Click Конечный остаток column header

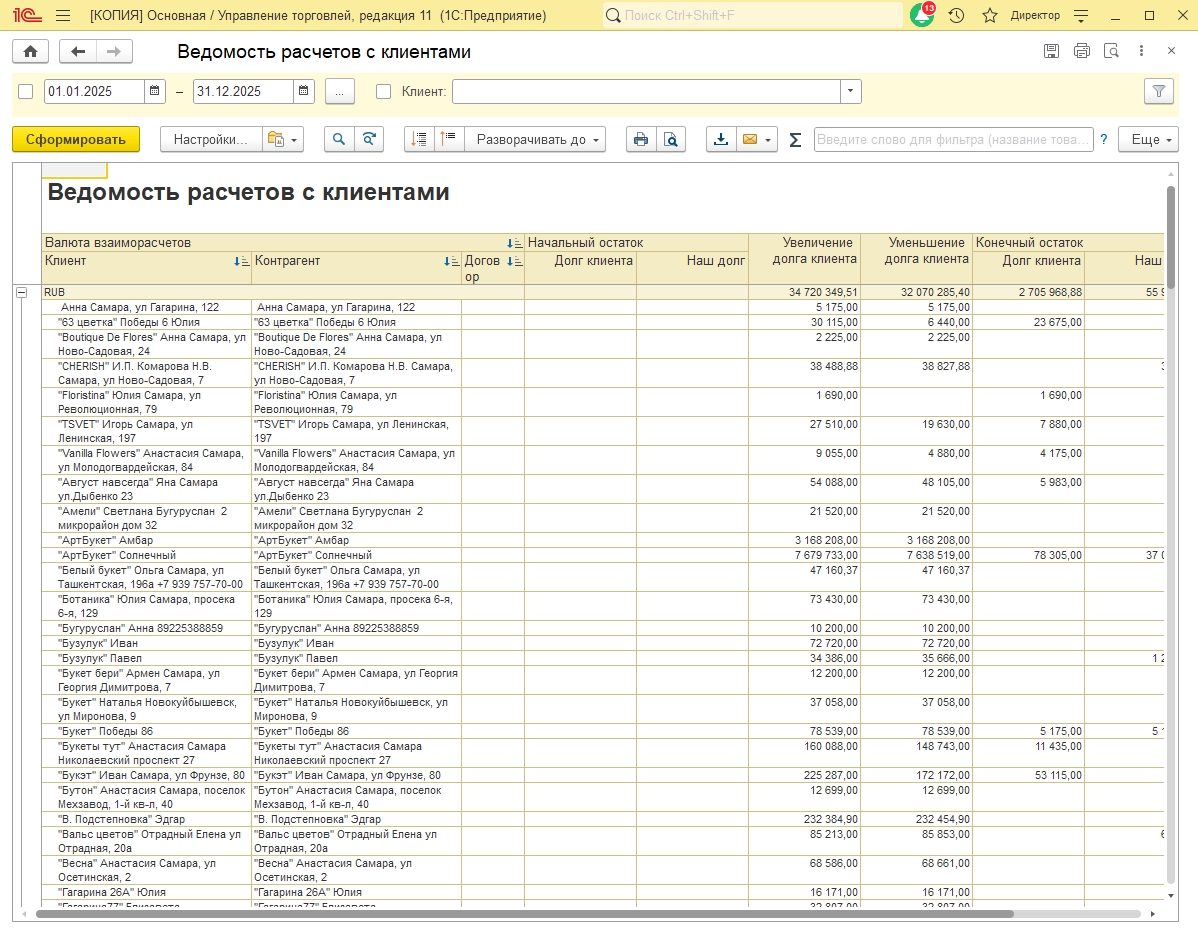pyautogui.click(x=1068, y=243)
